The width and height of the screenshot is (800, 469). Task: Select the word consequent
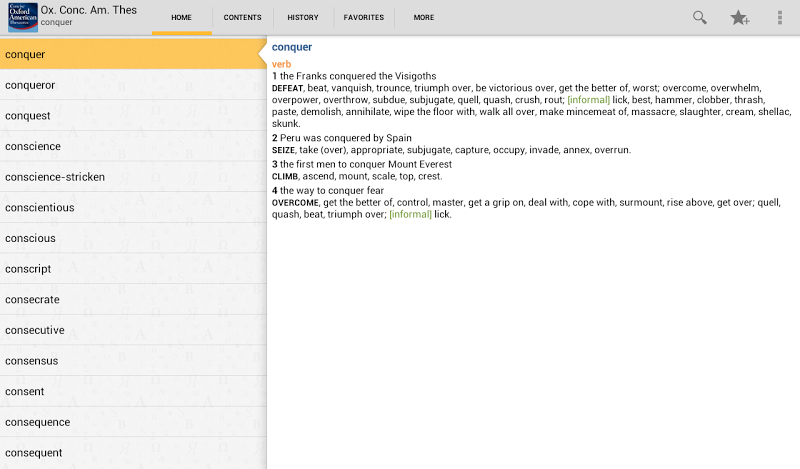click(x=133, y=453)
